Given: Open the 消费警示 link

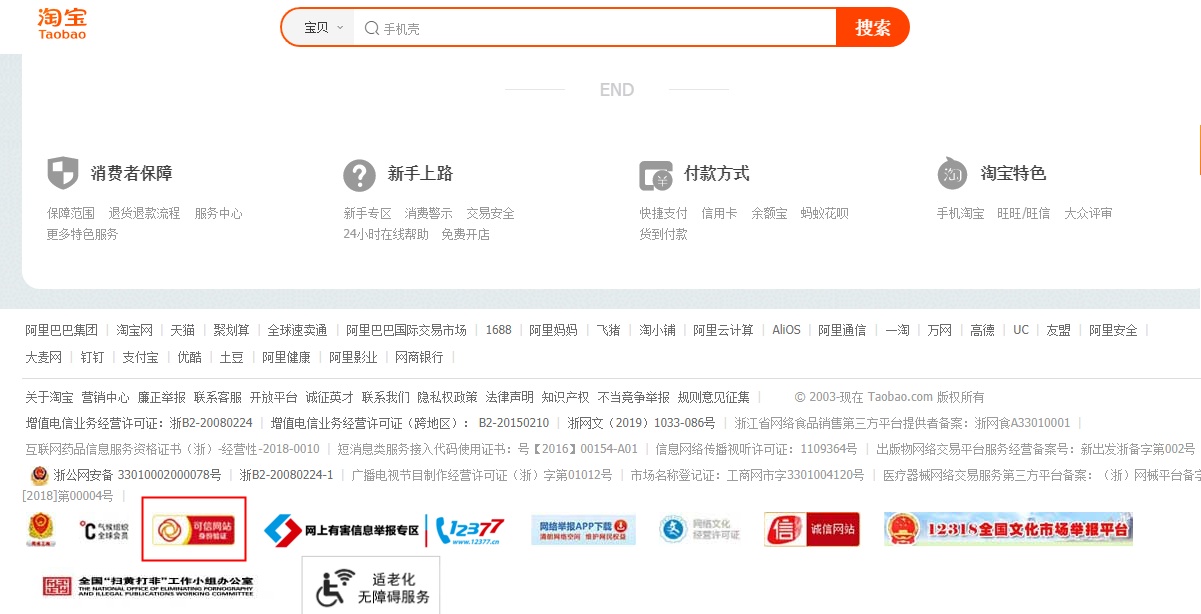Looking at the screenshot, I should [x=429, y=214].
